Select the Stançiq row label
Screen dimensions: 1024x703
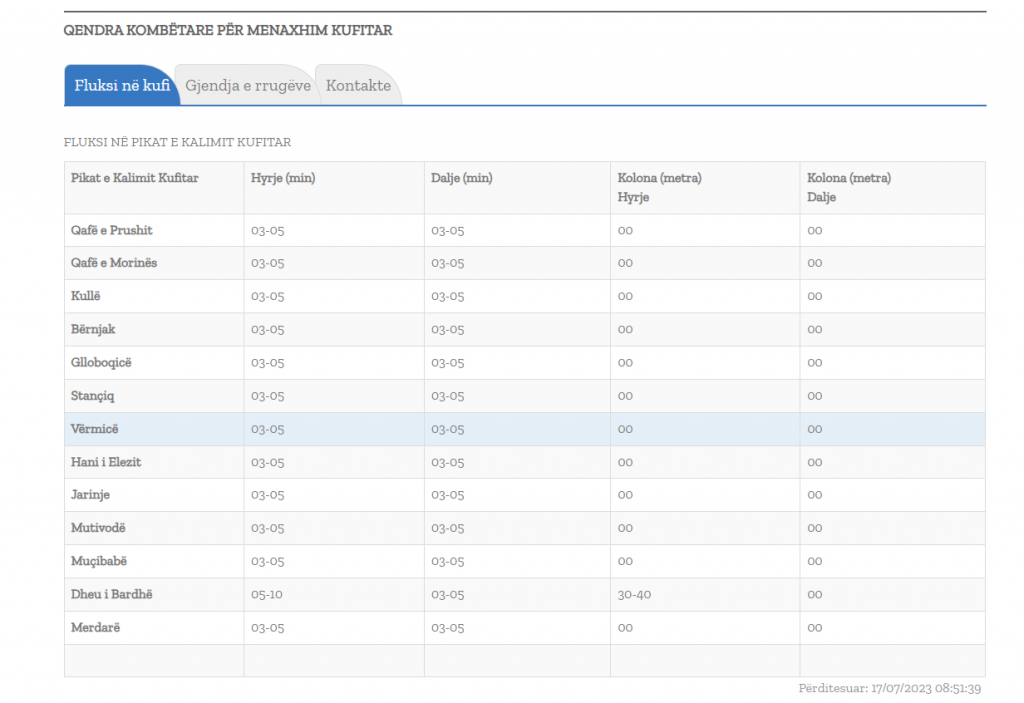click(x=93, y=395)
